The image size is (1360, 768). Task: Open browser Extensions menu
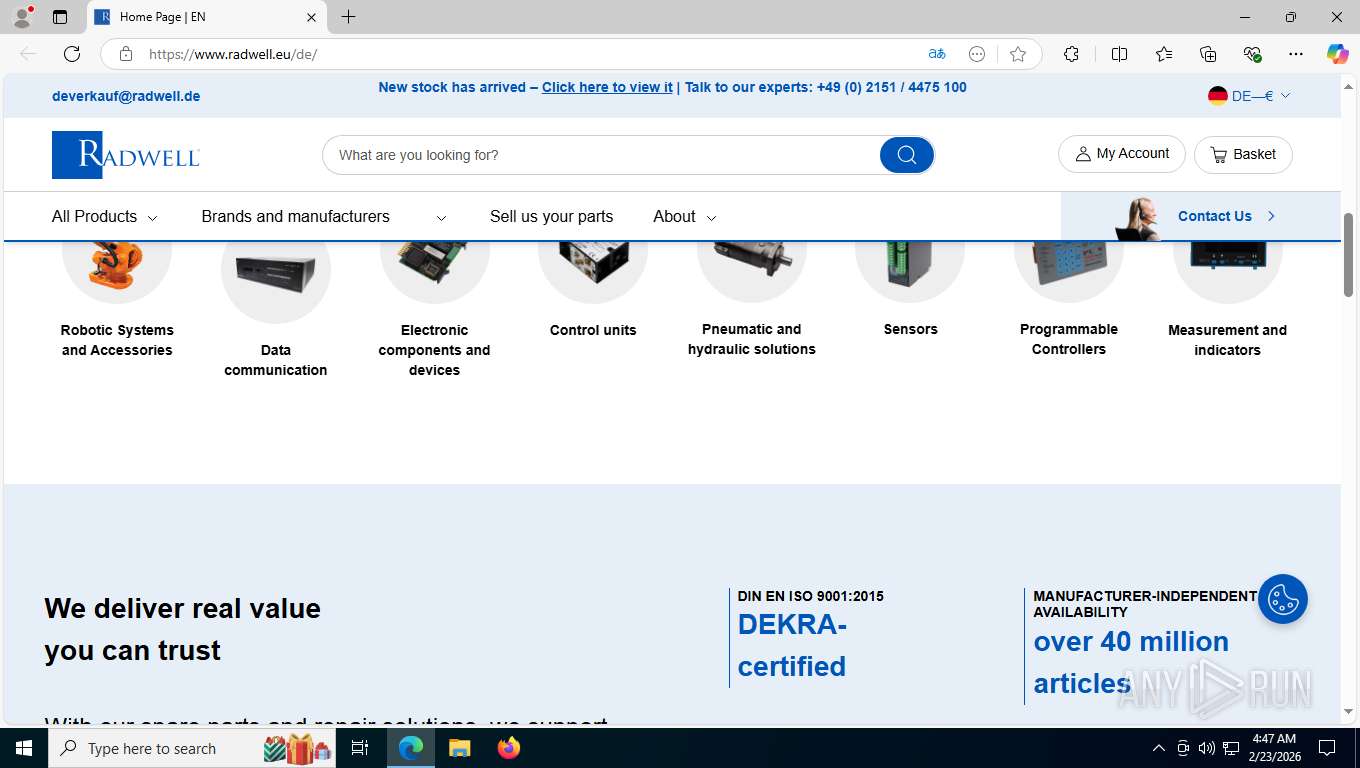[1071, 54]
